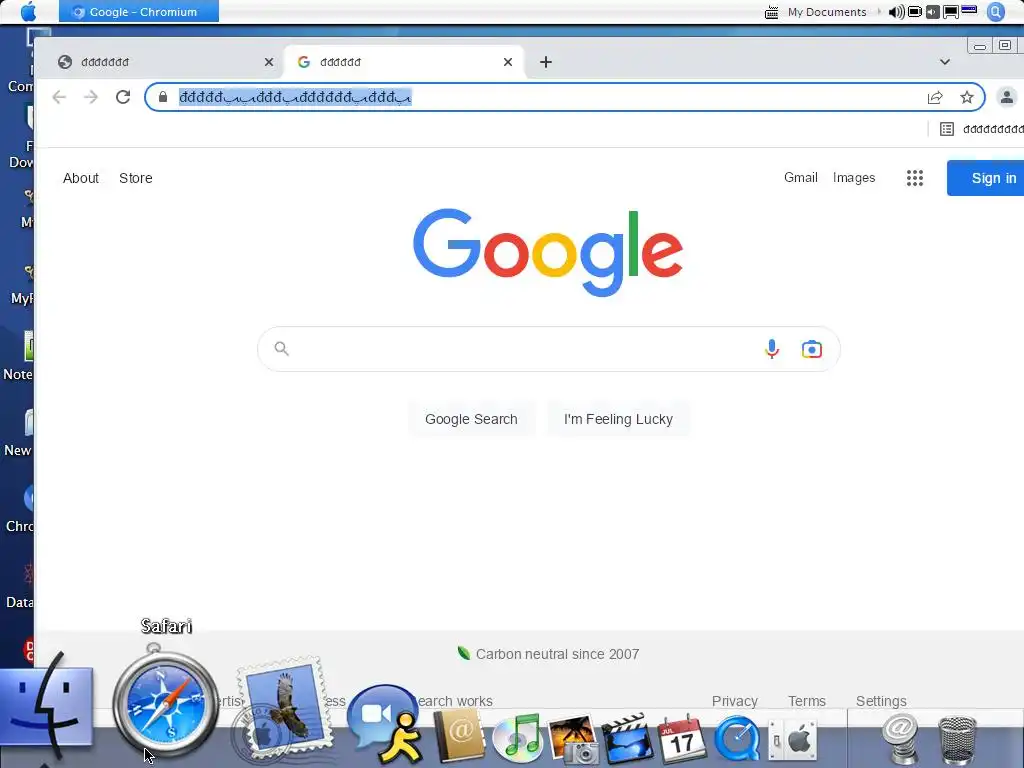Click the keyboard icon in menu bar
The height and width of the screenshot is (768, 1024).
coord(771,12)
